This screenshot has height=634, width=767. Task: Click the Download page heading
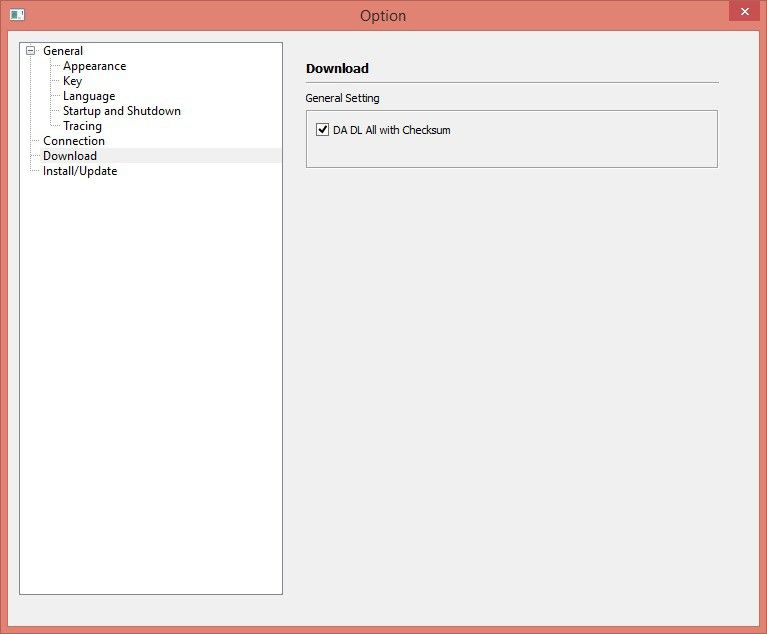[x=337, y=68]
